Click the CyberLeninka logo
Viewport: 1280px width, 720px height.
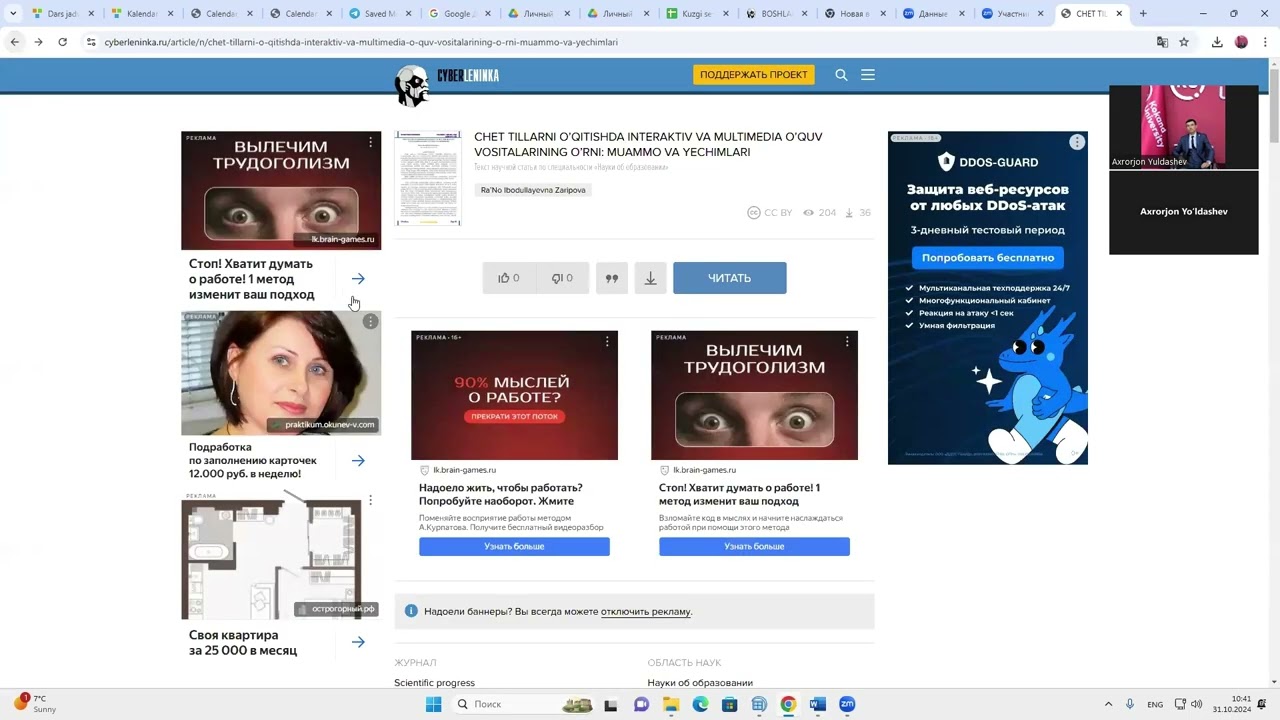coord(447,85)
